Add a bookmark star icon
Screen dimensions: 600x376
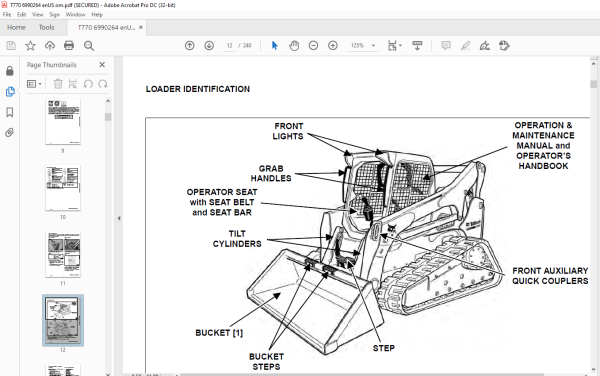30,46
